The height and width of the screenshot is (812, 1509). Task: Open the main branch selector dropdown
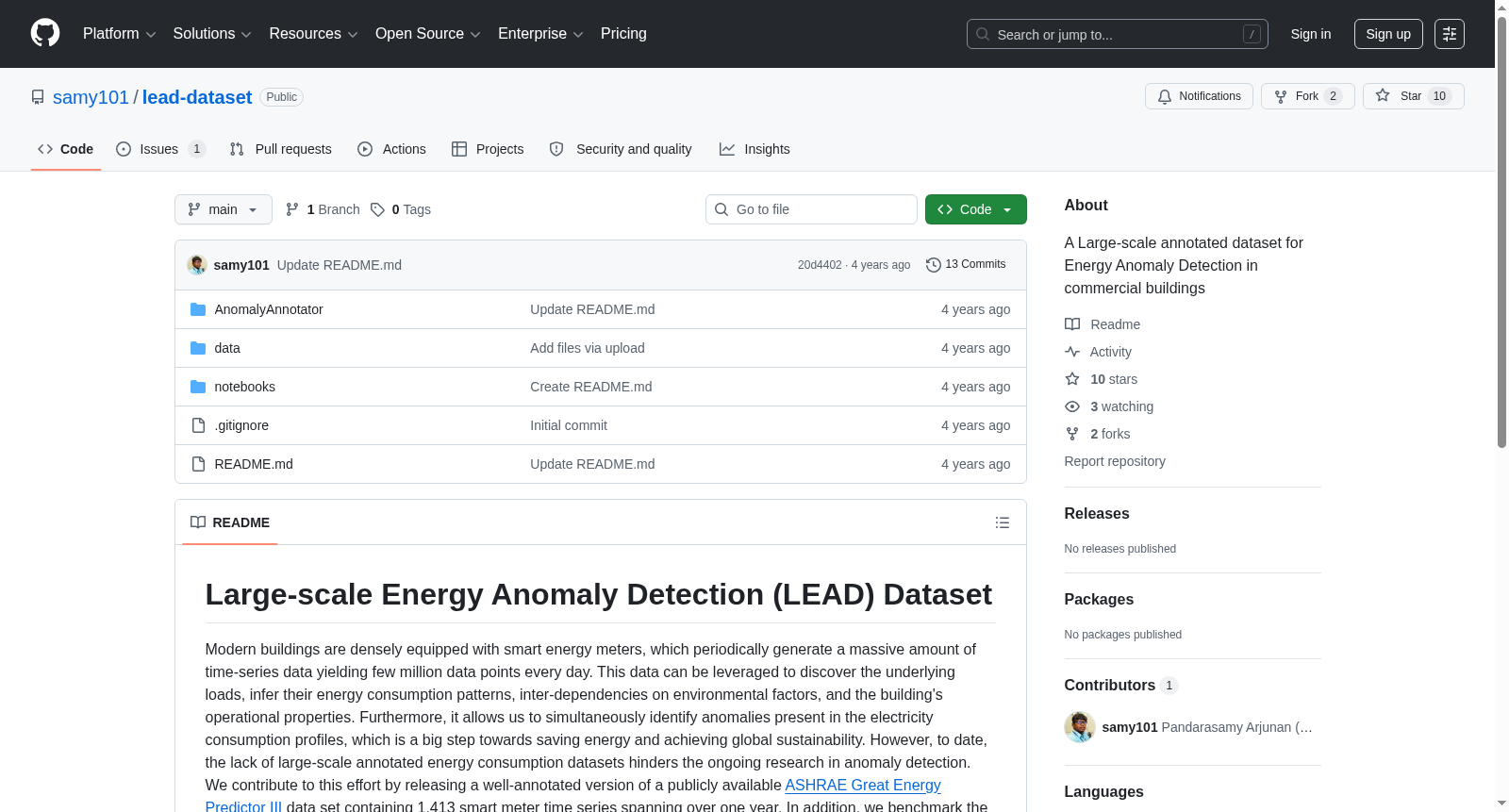click(x=224, y=209)
